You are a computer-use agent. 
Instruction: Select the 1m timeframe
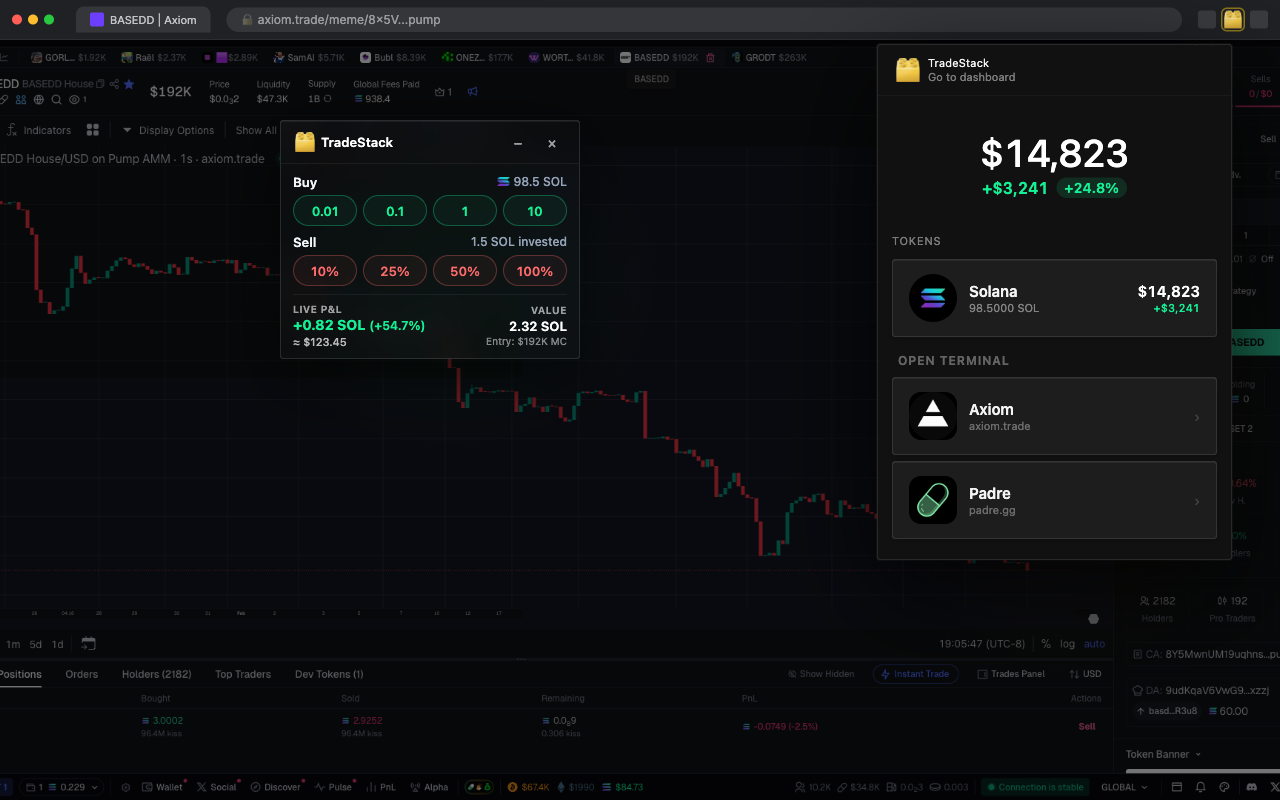pos(13,644)
